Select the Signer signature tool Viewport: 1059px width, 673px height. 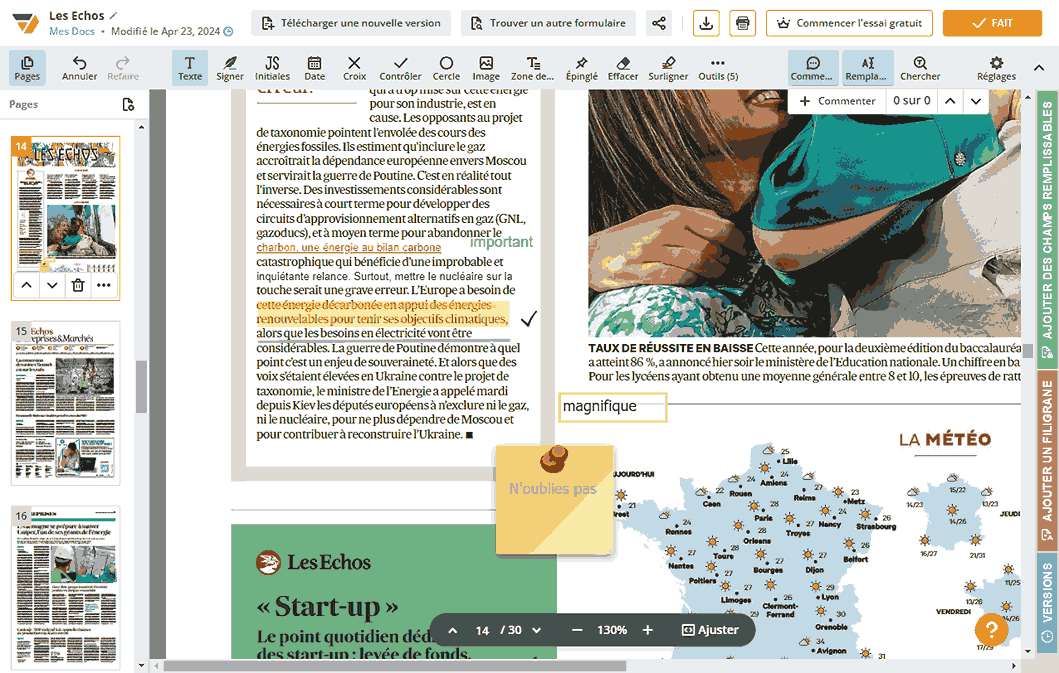tap(230, 68)
